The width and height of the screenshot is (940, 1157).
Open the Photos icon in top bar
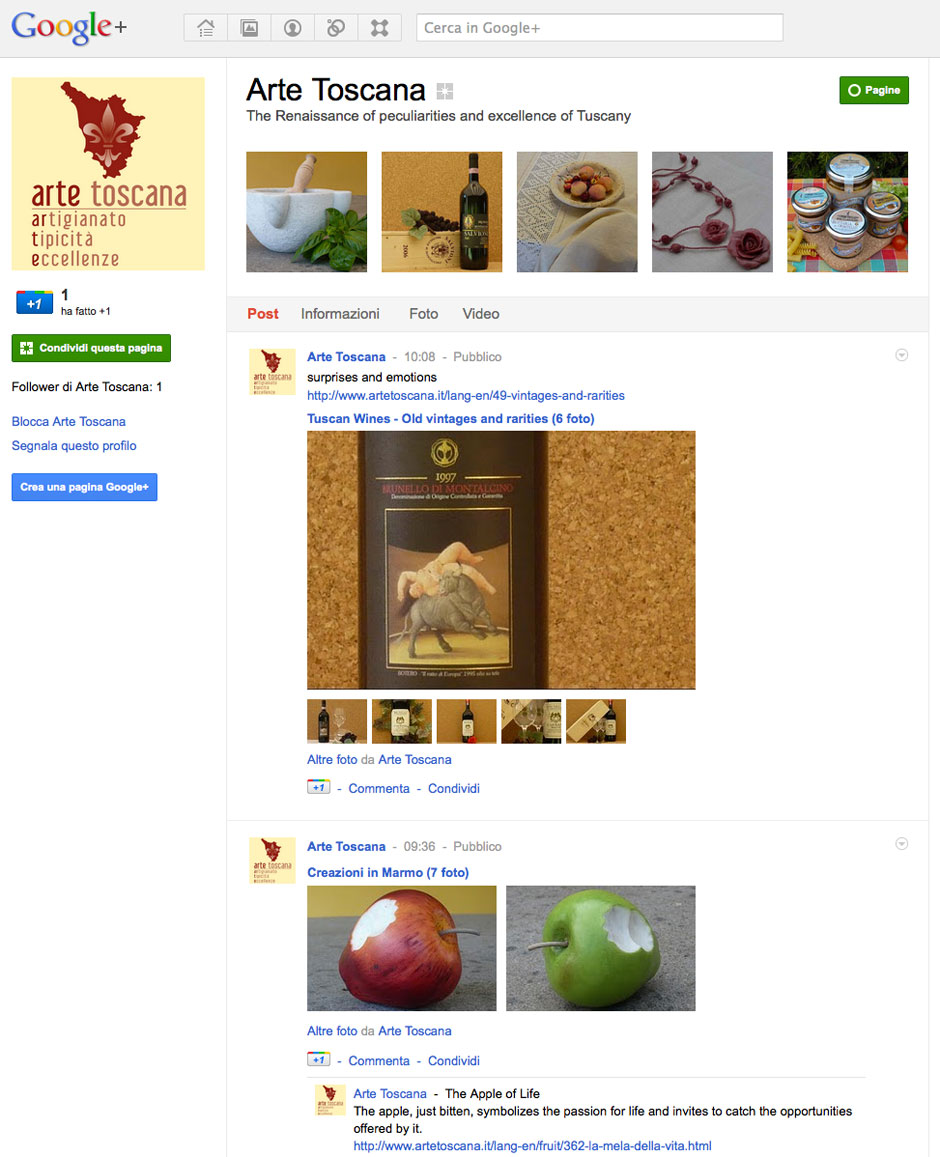(x=249, y=28)
